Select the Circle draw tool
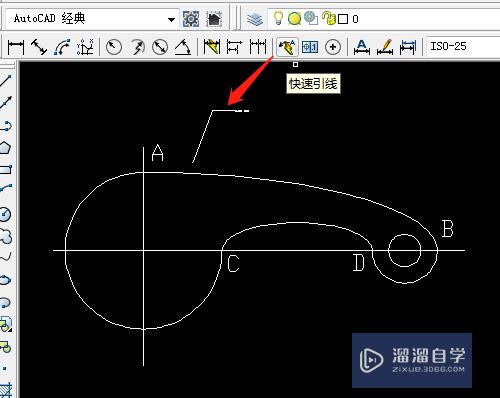The image size is (500, 398). click(5, 214)
